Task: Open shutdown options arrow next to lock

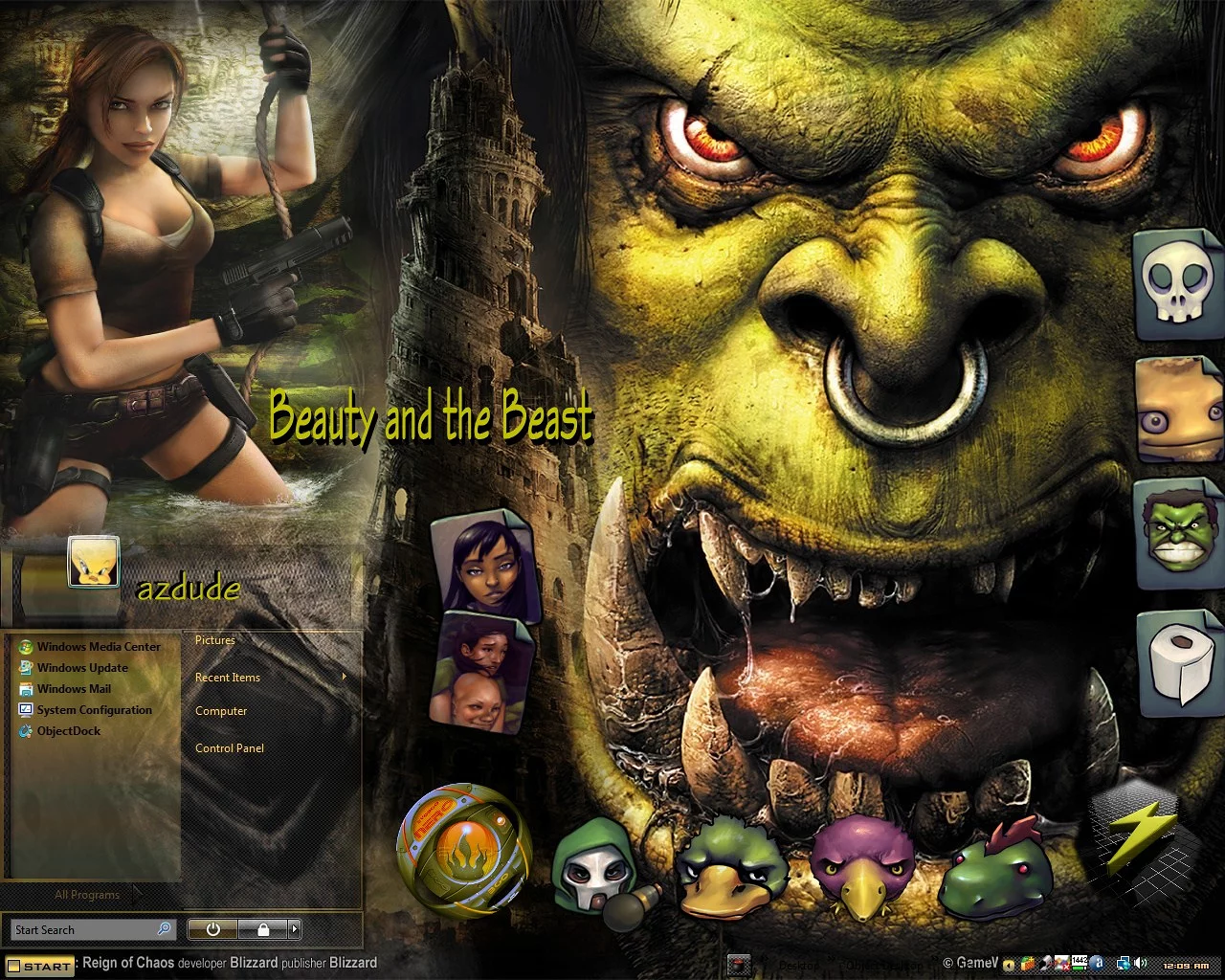Action: [294, 929]
